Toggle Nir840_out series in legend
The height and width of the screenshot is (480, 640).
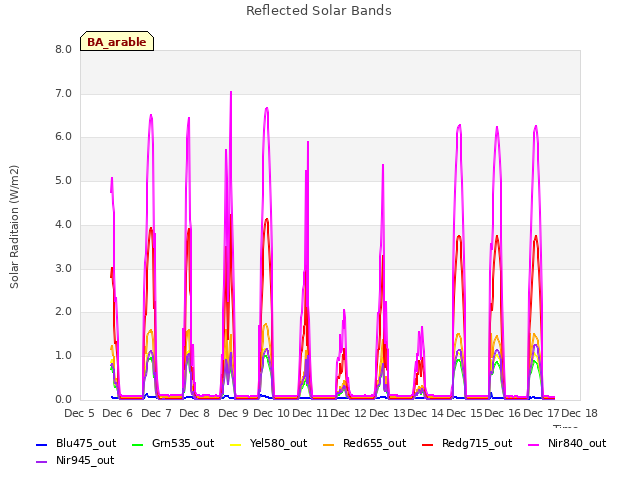tap(567, 444)
